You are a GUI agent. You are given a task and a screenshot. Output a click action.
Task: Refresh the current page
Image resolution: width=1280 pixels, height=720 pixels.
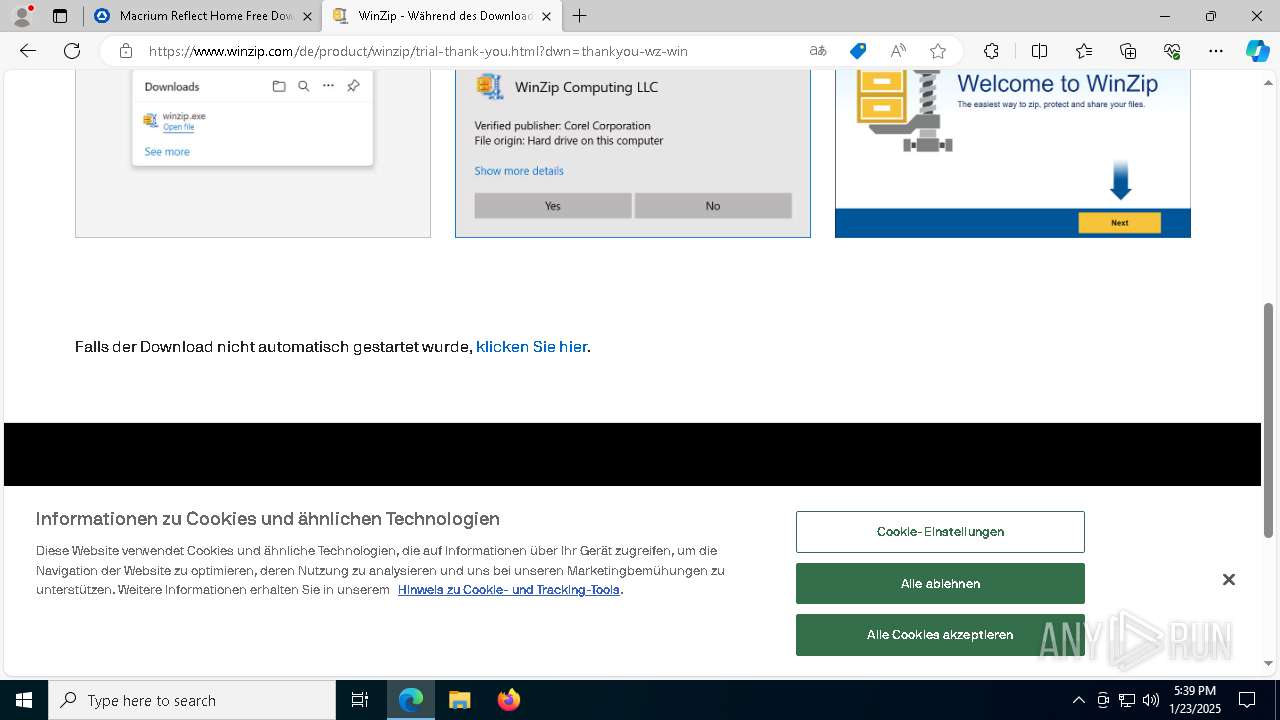pyautogui.click(x=72, y=51)
